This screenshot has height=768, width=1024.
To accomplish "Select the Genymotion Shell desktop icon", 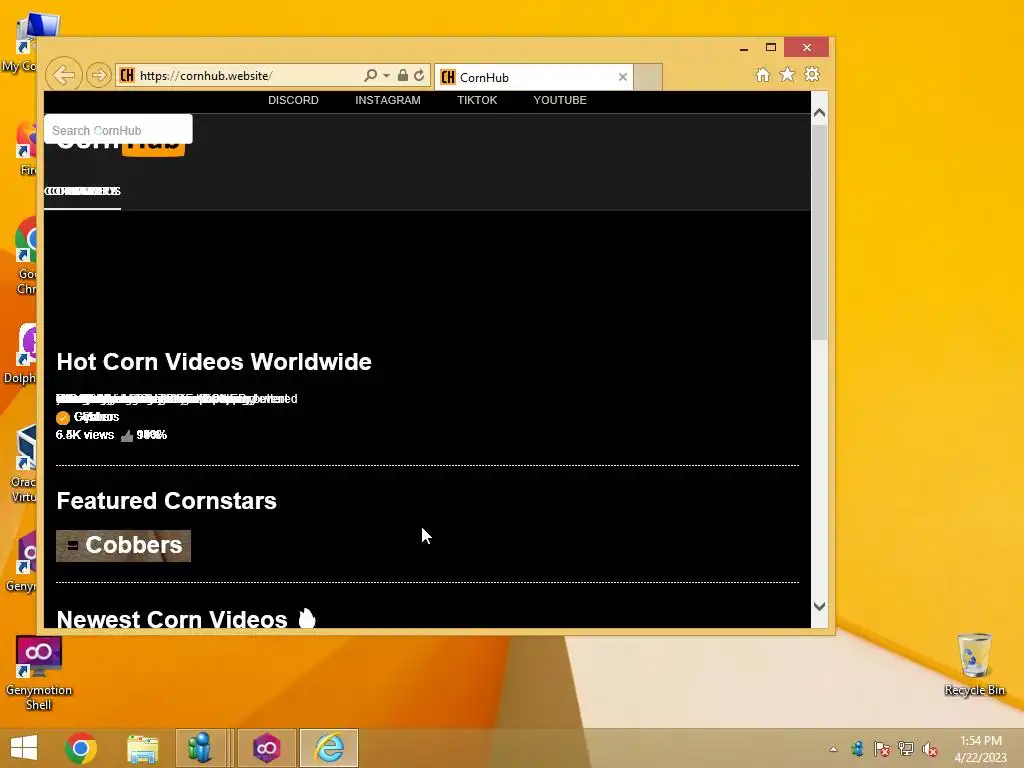I will 39,673.
